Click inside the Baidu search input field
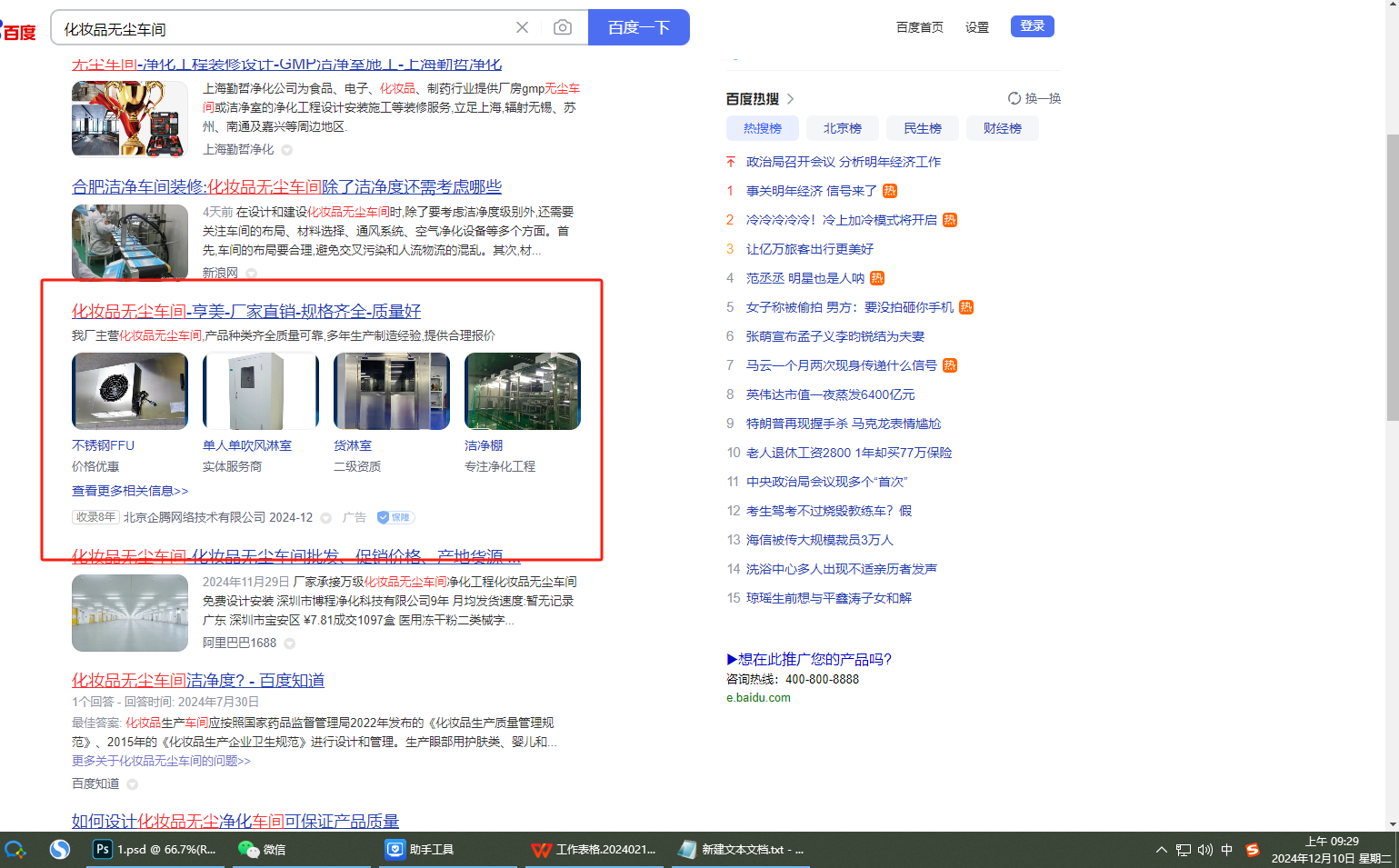The width and height of the screenshot is (1399, 868). tap(282, 28)
